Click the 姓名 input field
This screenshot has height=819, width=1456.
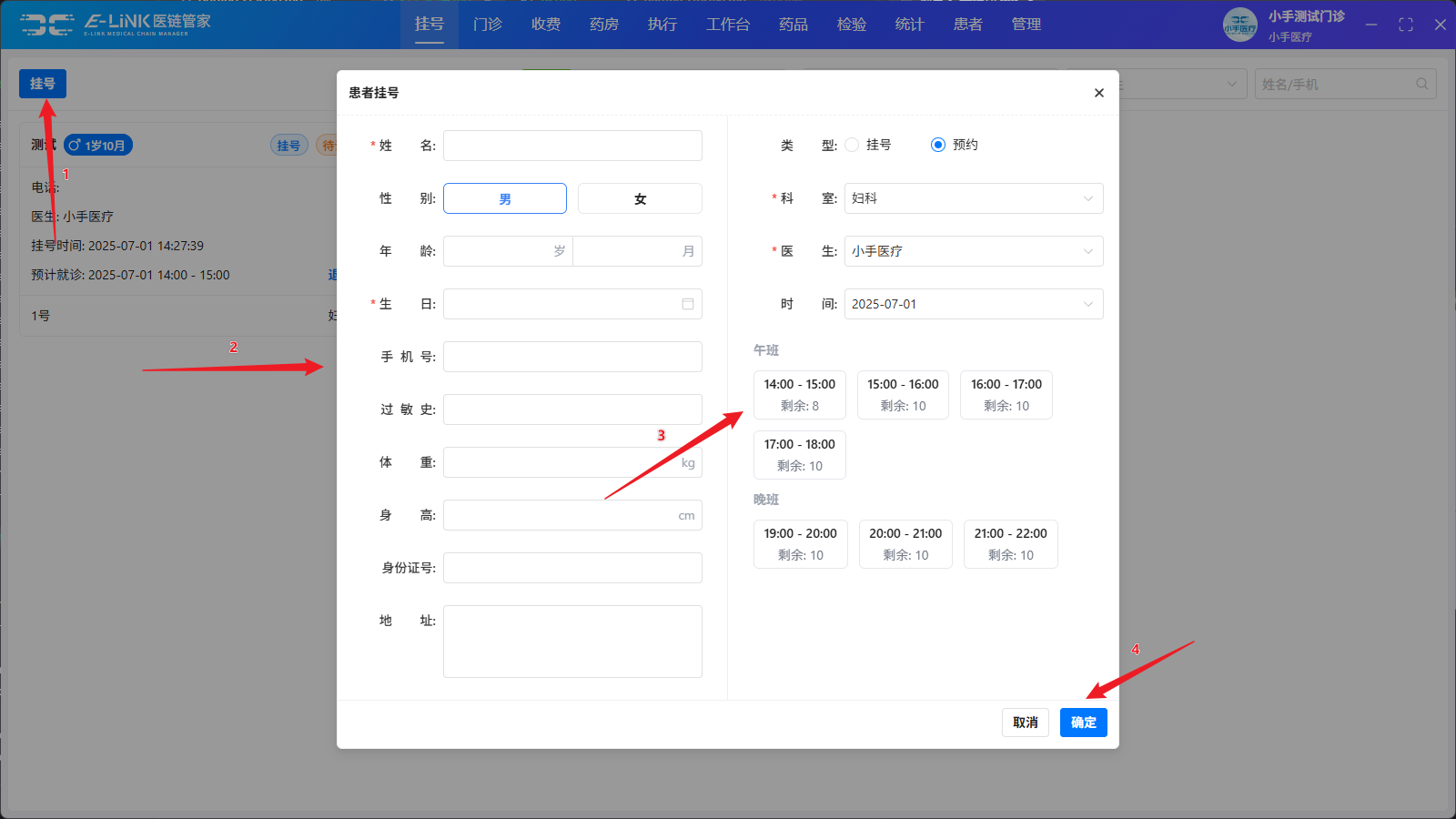click(572, 146)
